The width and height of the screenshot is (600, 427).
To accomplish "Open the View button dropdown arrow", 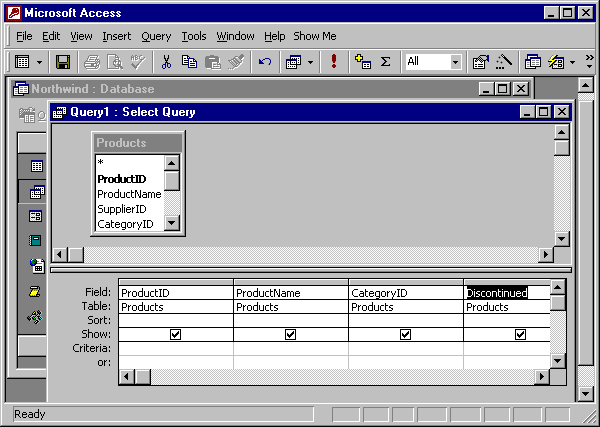I will pos(39,62).
